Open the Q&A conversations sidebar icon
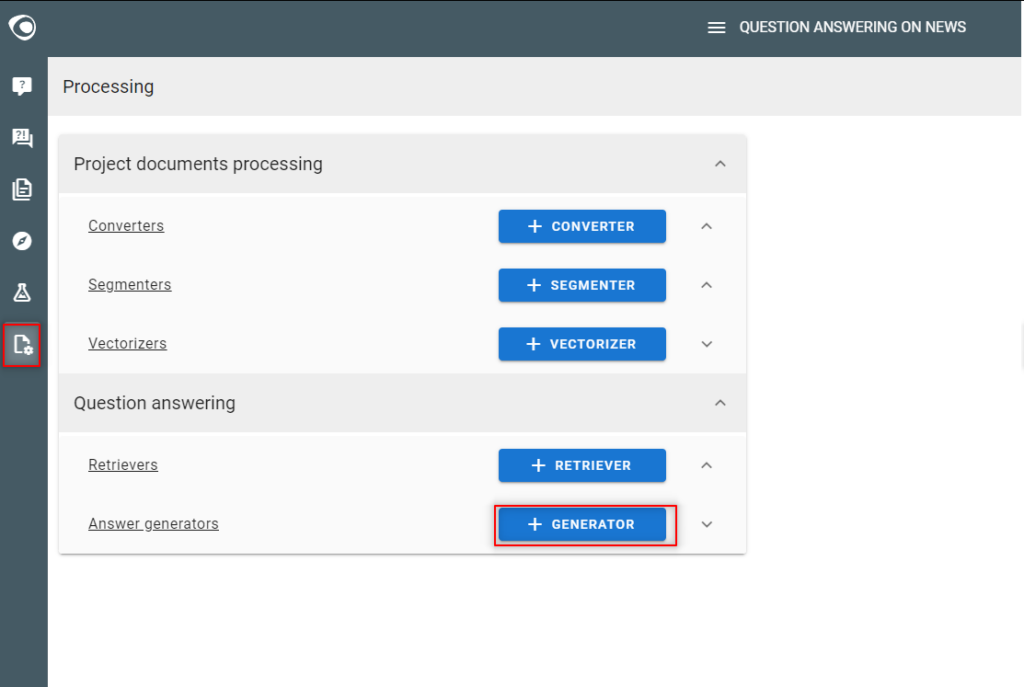 [x=22, y=137]
